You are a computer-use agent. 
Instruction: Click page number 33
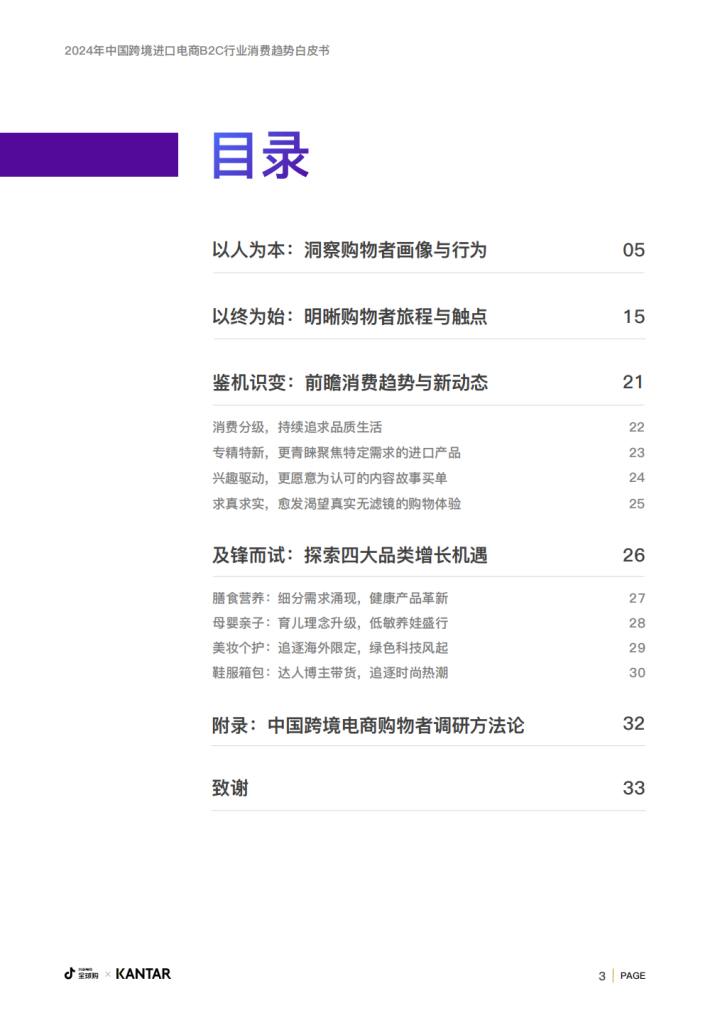(634, 788)
